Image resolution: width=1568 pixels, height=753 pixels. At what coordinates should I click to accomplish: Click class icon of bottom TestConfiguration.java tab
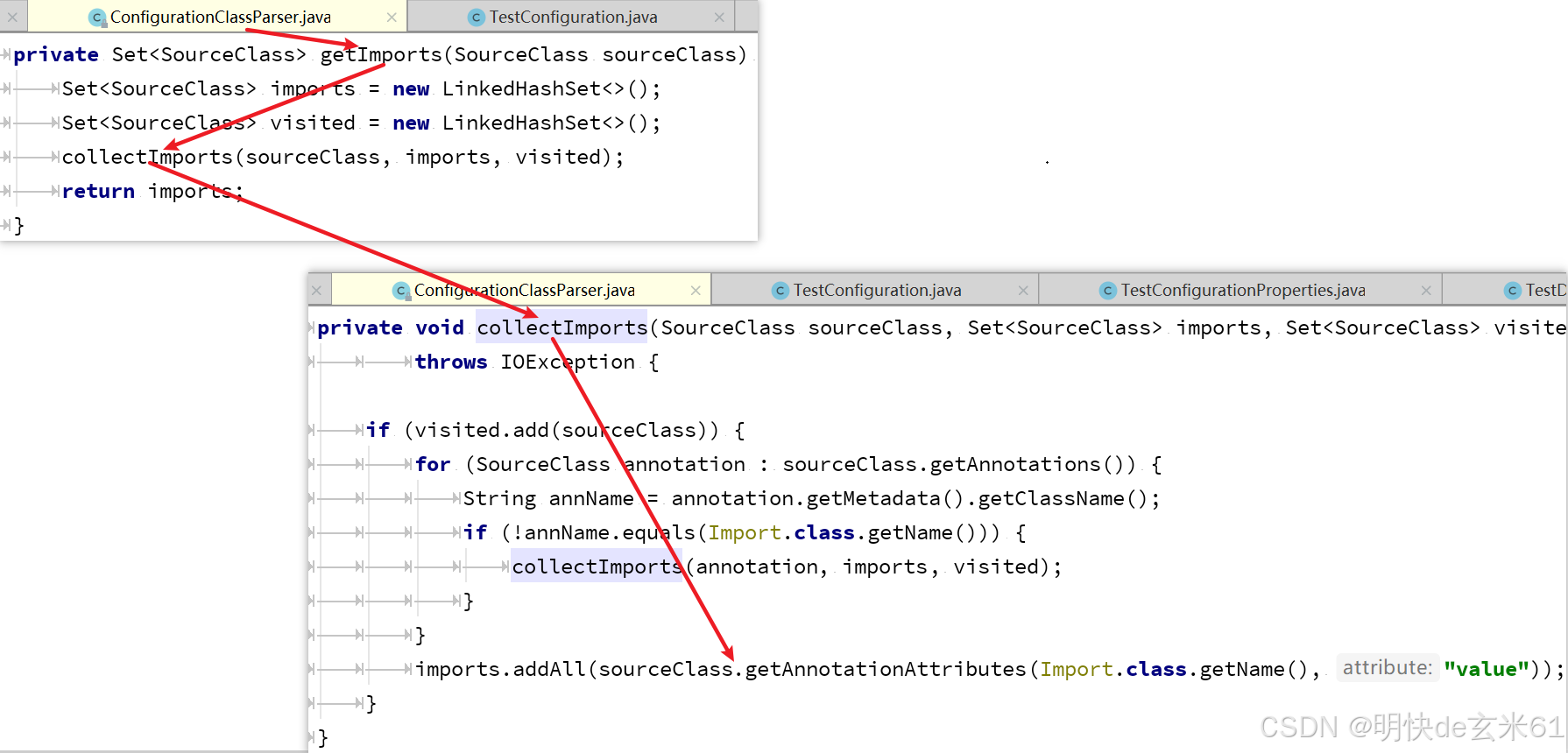click(780, 291)
